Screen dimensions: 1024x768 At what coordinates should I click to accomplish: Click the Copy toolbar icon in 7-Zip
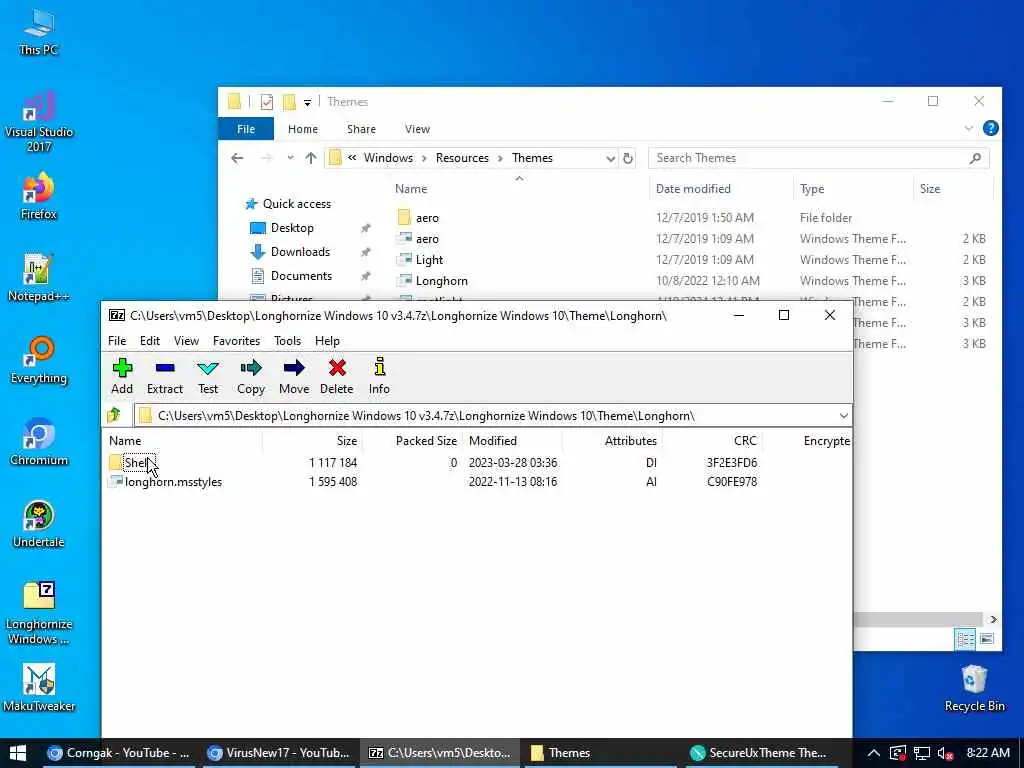coord(251,376)
